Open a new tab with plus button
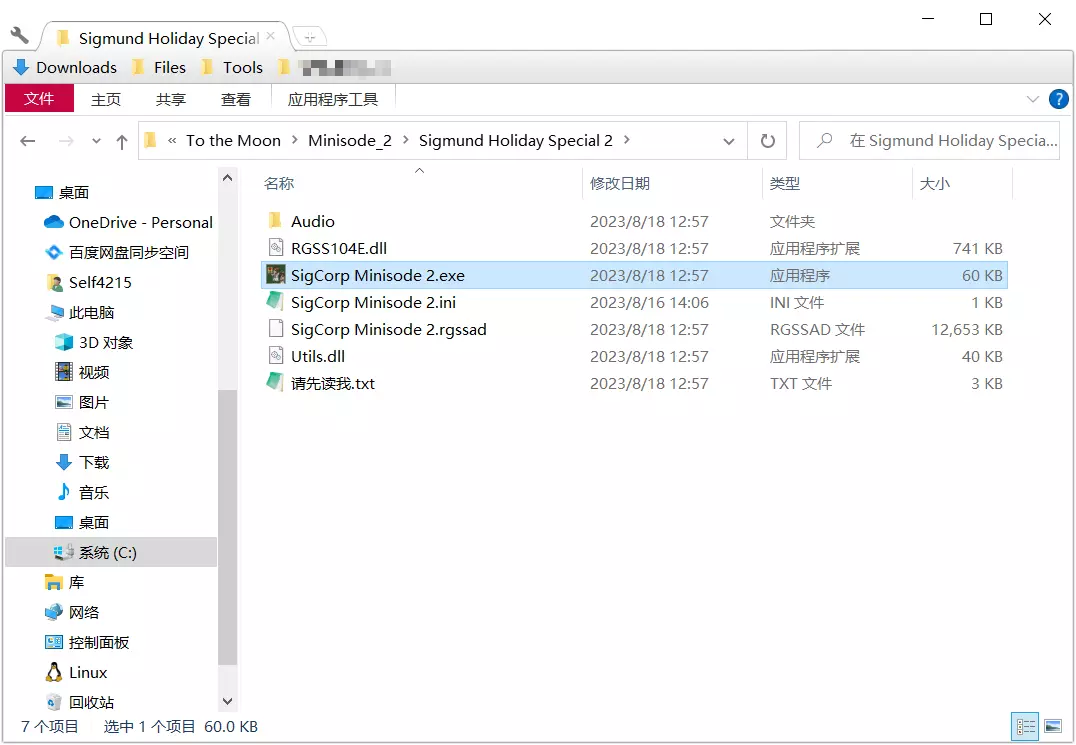Image resolution: width=1076 pixels, height=745 pixels. click(309, 36)
